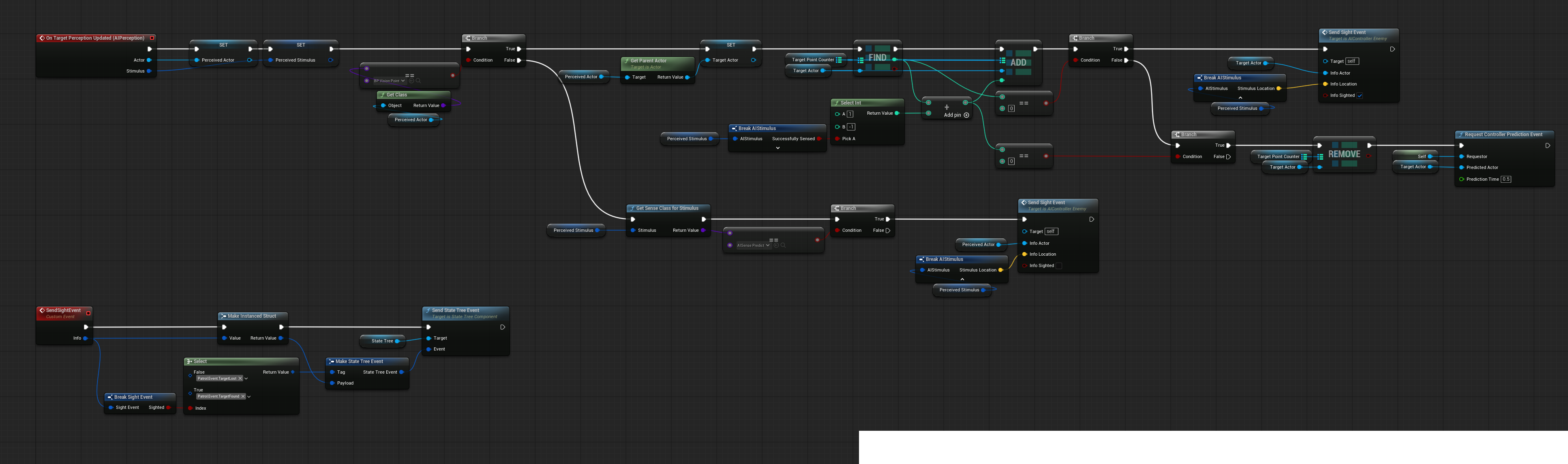The image size is (1568, 464).
Task: Collapse Break AIStimulus node below Target Actor
Action: [x=1240, y=98]
